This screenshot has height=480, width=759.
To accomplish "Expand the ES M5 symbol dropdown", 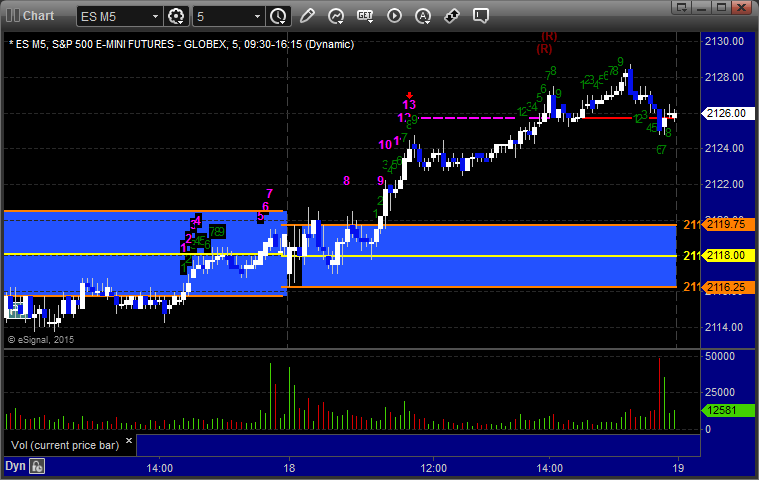I will tap(155, 16).
